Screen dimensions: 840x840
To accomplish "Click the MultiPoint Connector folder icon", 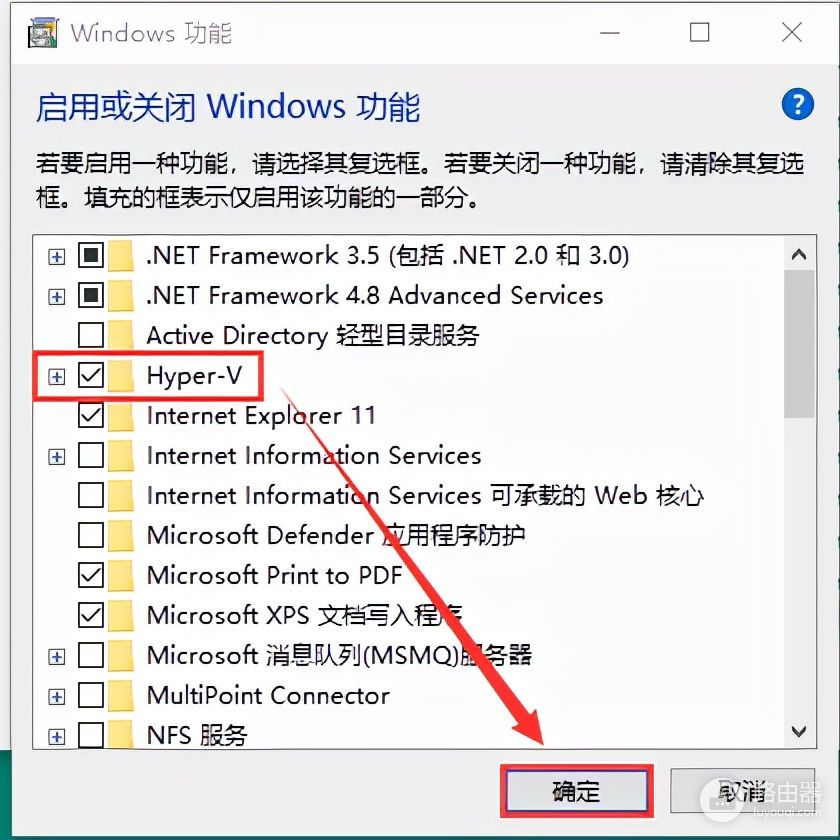I will point(121,696).
